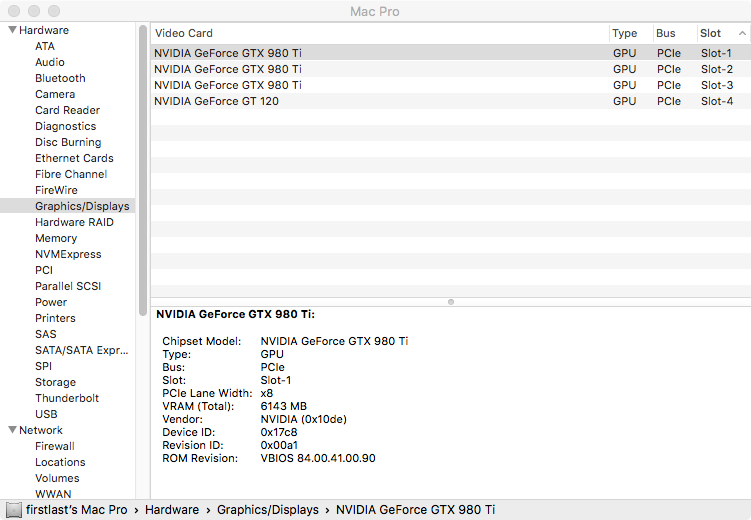The width and height of the screenshot is (751, 520).
Task: Click the Mac Pro computer icon in path bar
Action: coord(14,510)
